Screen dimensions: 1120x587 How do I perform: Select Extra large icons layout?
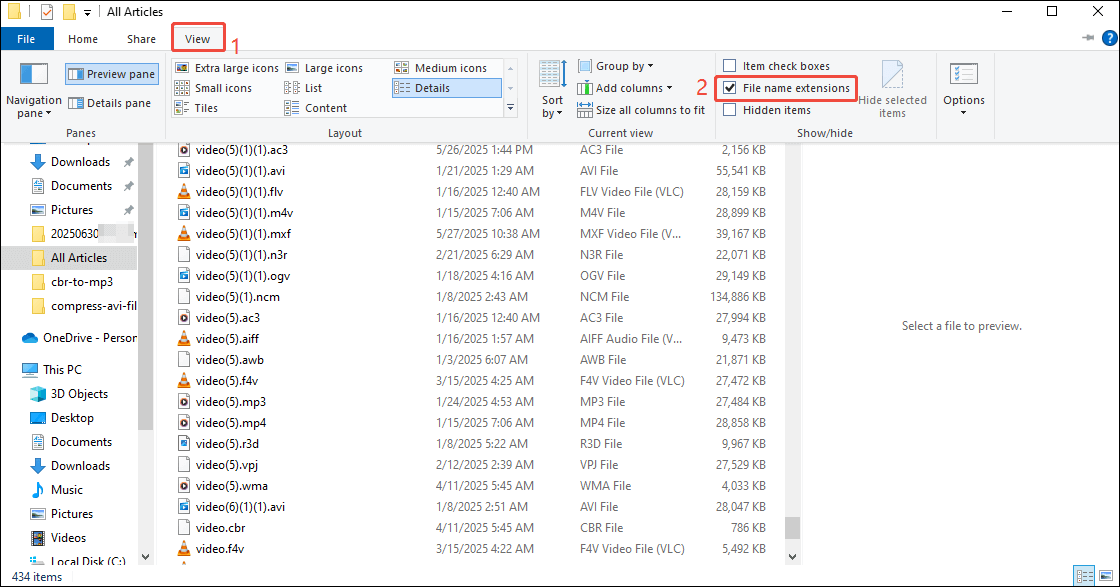click(x=226, y=68)
